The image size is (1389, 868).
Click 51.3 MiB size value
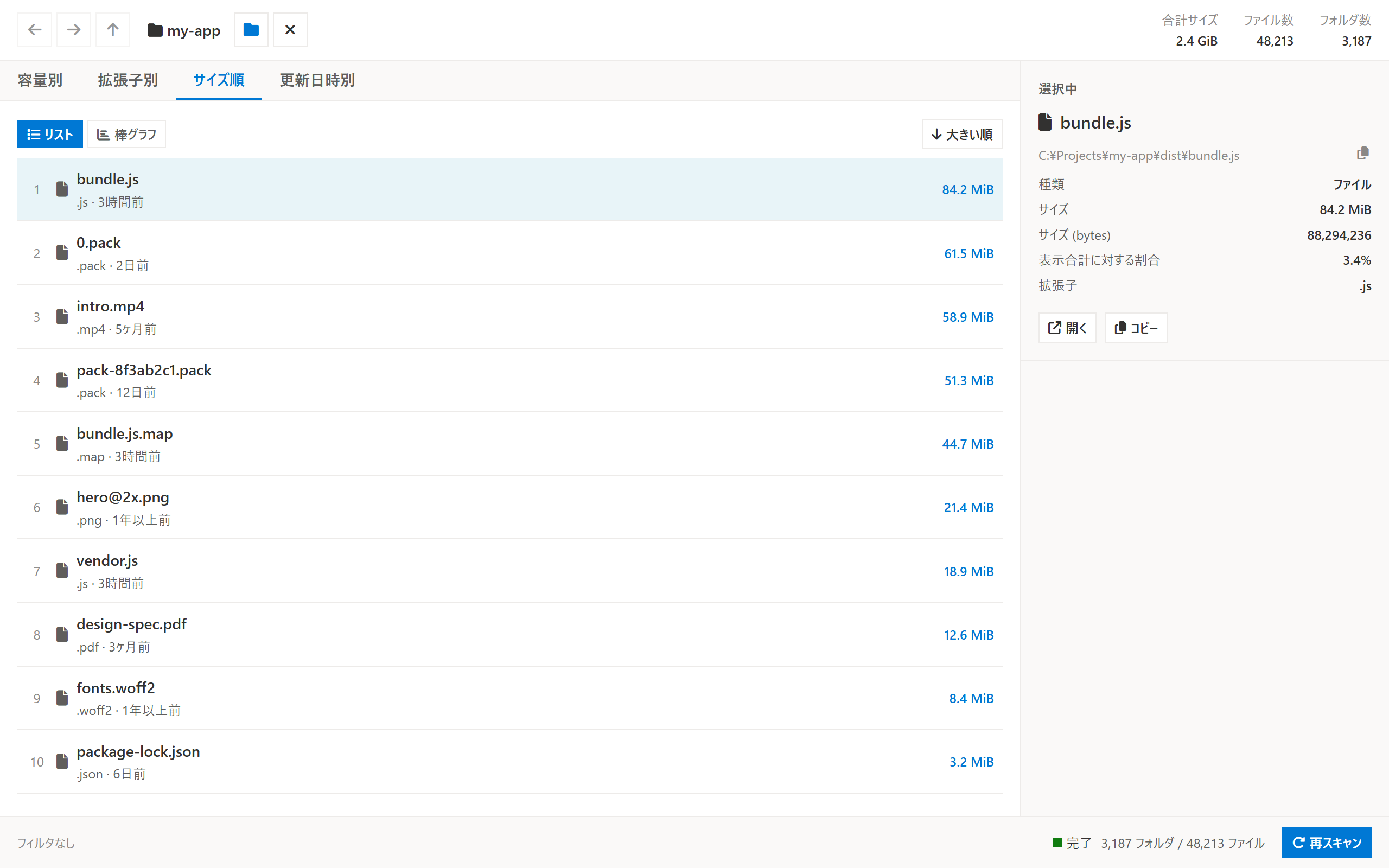coord(969,381)
